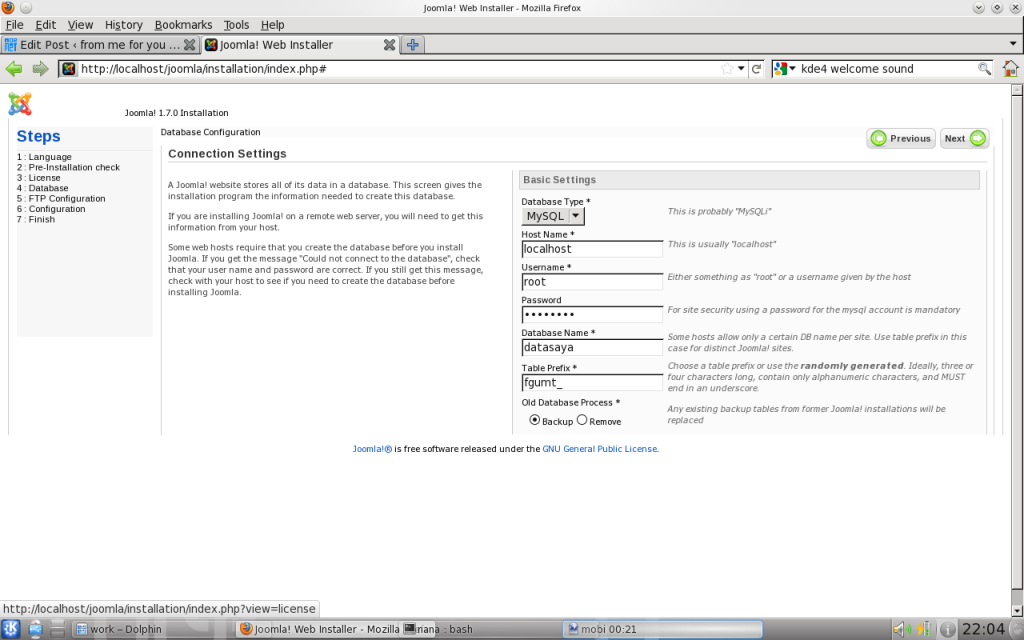Screen dimensions: 1024x640
Task: Open the History menu
Action: click(123, 25)
